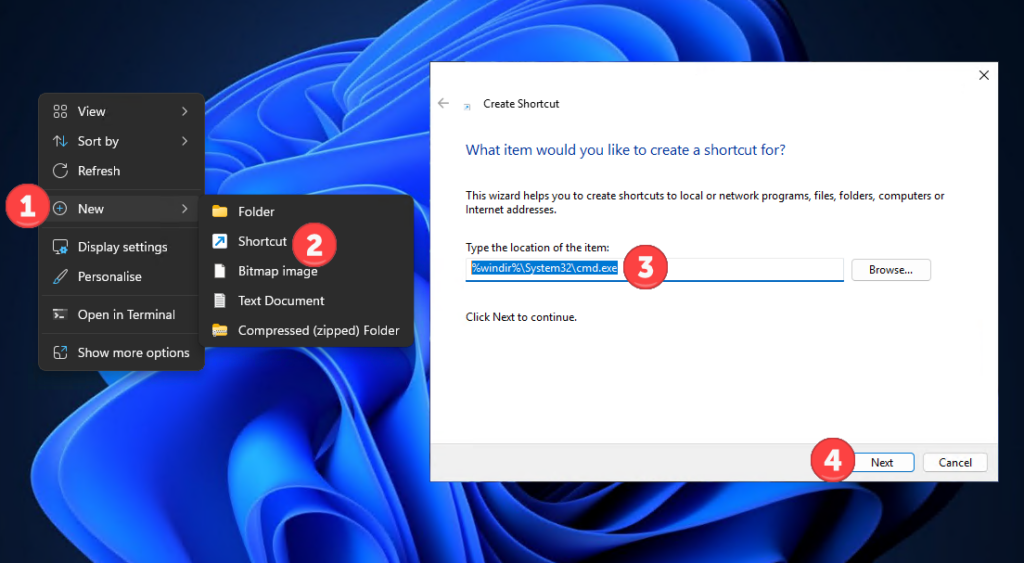Click the 'Type the location of the item:' label

click(x=537, y=248)
